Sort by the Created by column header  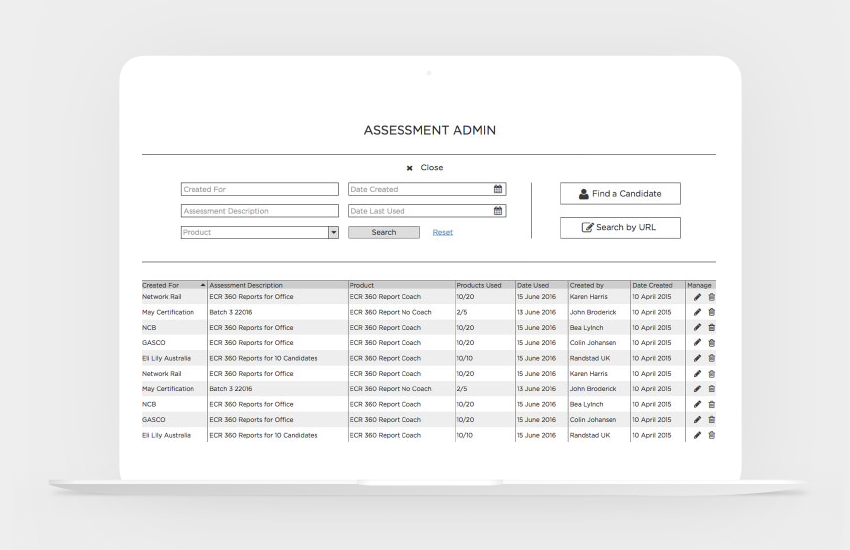[587, 285]
